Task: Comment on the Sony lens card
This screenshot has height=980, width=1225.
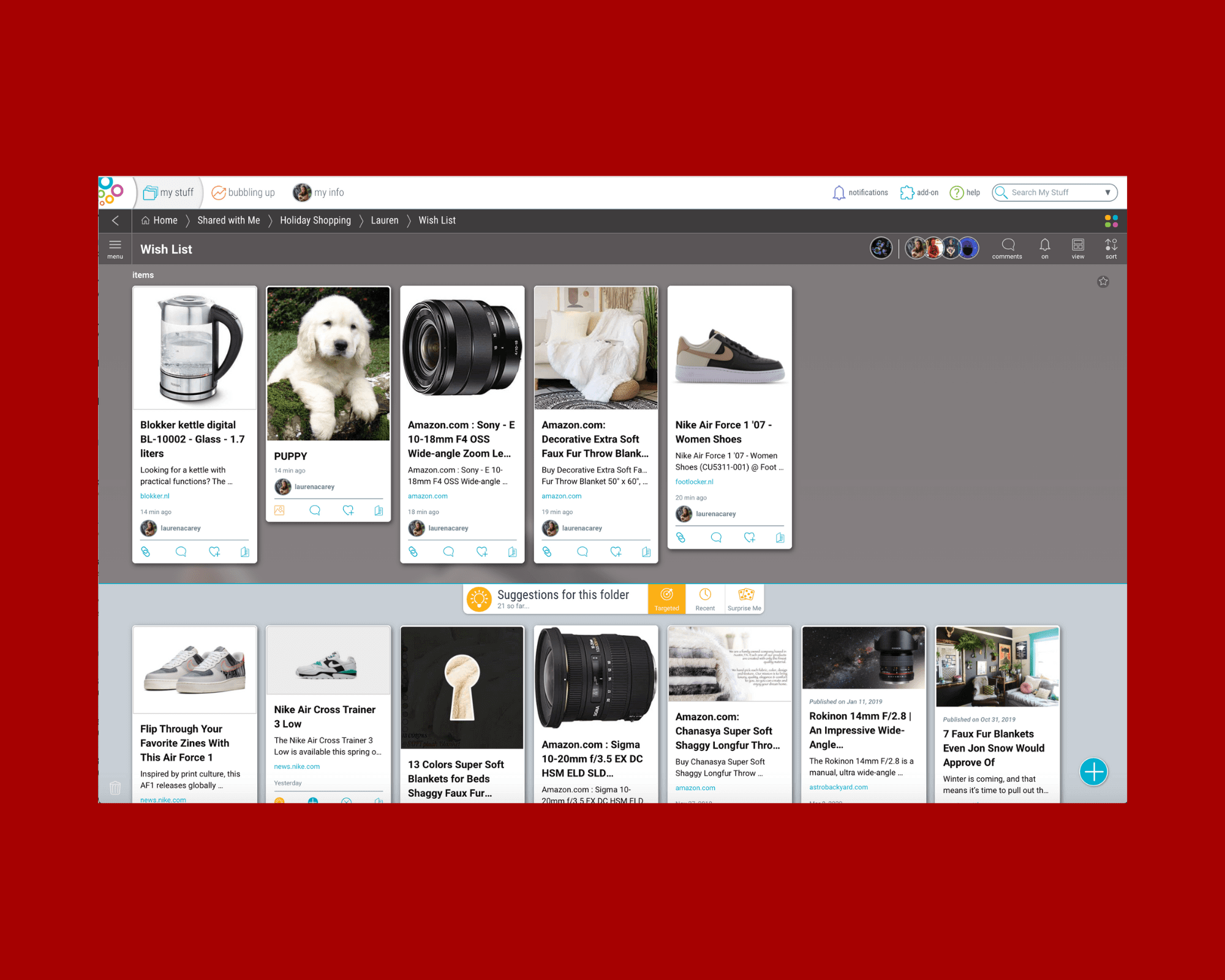Action: coord(448,552)
